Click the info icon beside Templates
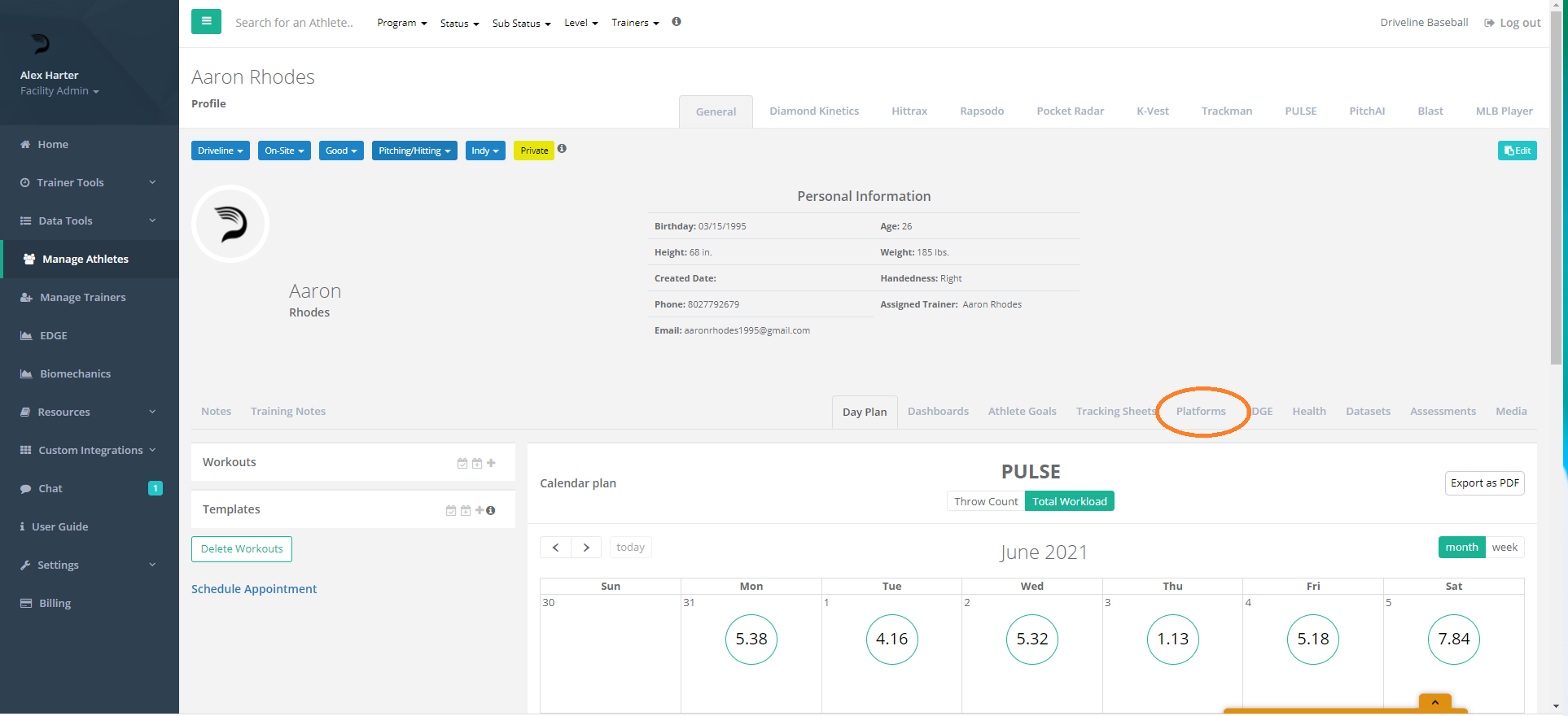 (x=491, y=510)
